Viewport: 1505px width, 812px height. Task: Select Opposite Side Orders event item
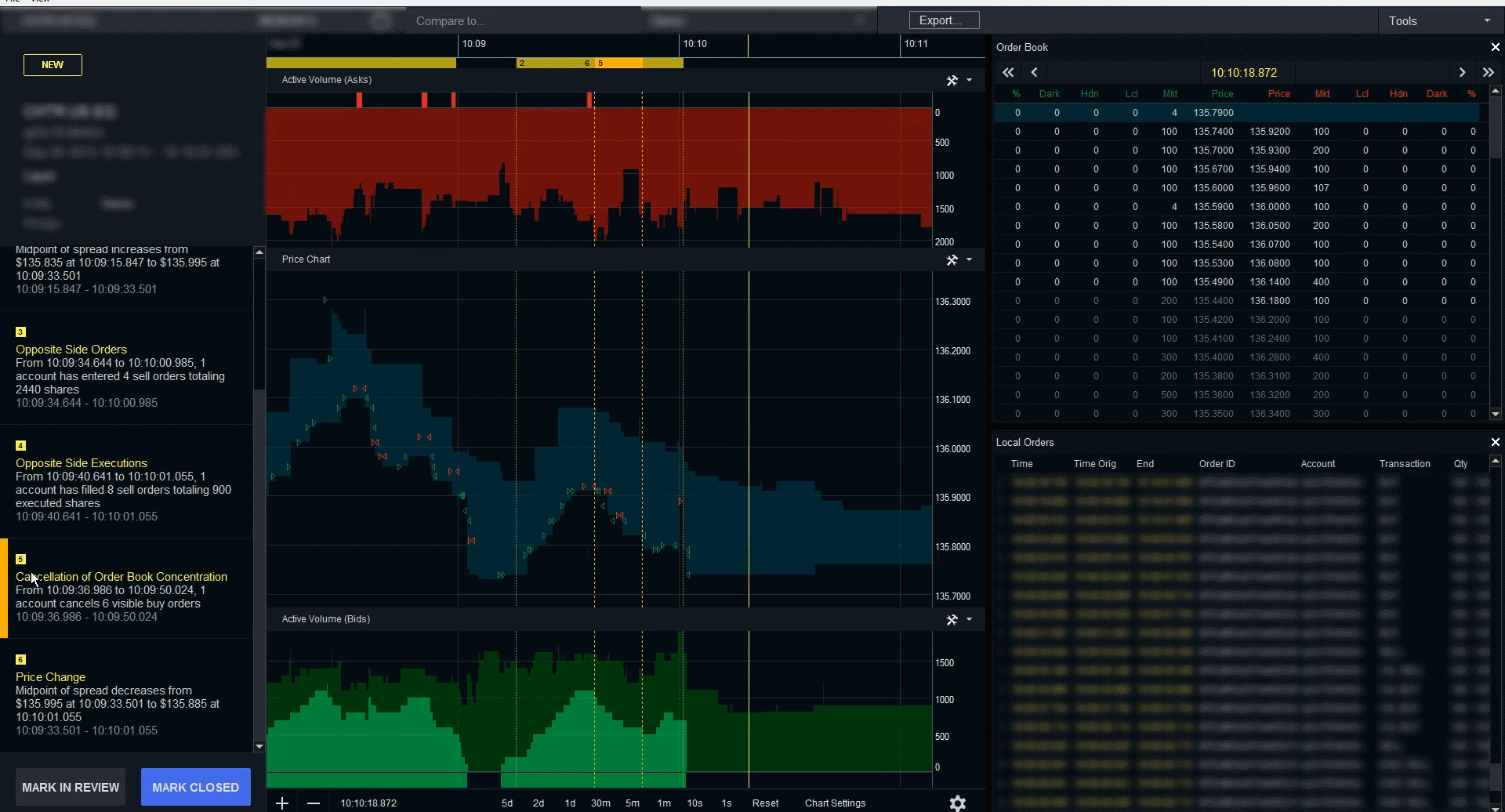[126, 368]
